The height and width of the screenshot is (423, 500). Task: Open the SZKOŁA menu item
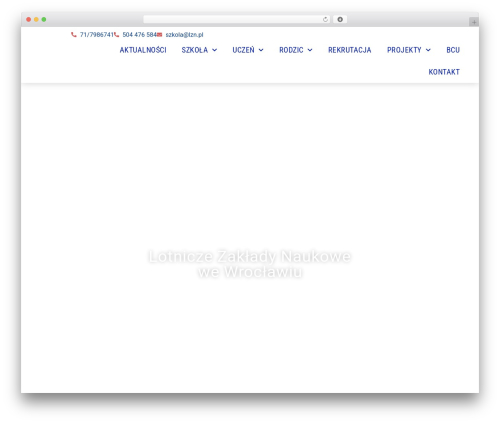[195, 50]
